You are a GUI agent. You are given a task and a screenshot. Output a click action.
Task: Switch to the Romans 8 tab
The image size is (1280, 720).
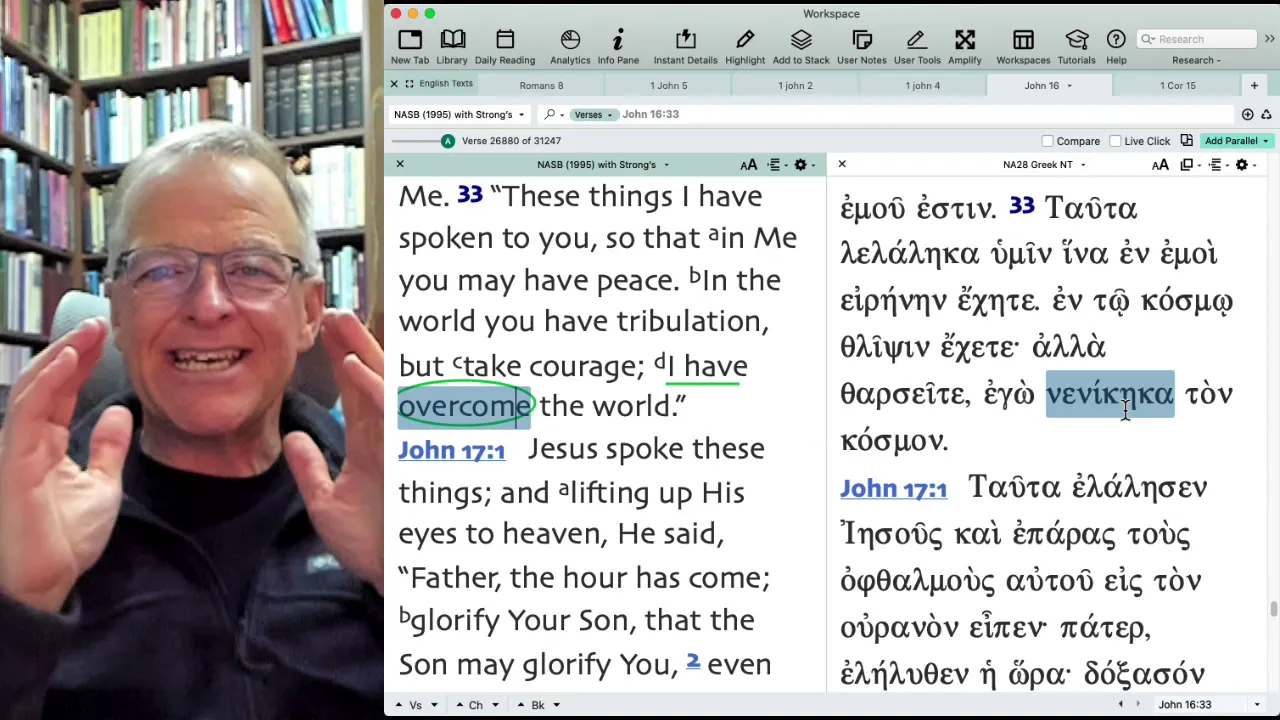[541, 86]
